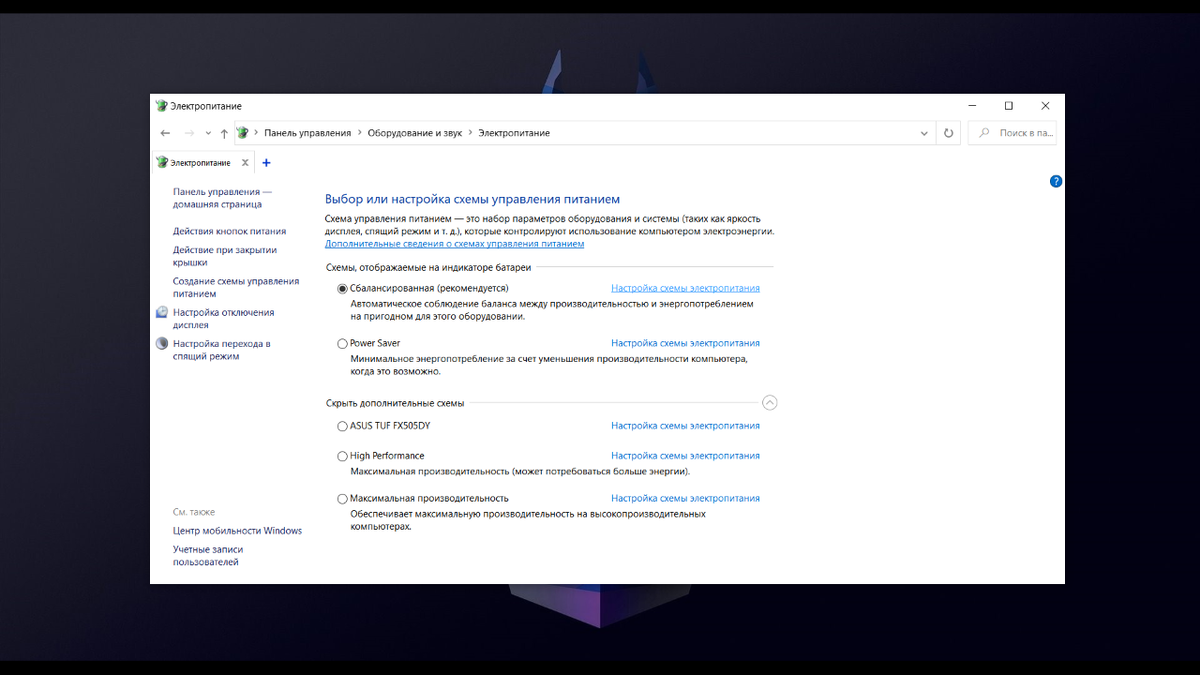Click the window title power icon

162,106
